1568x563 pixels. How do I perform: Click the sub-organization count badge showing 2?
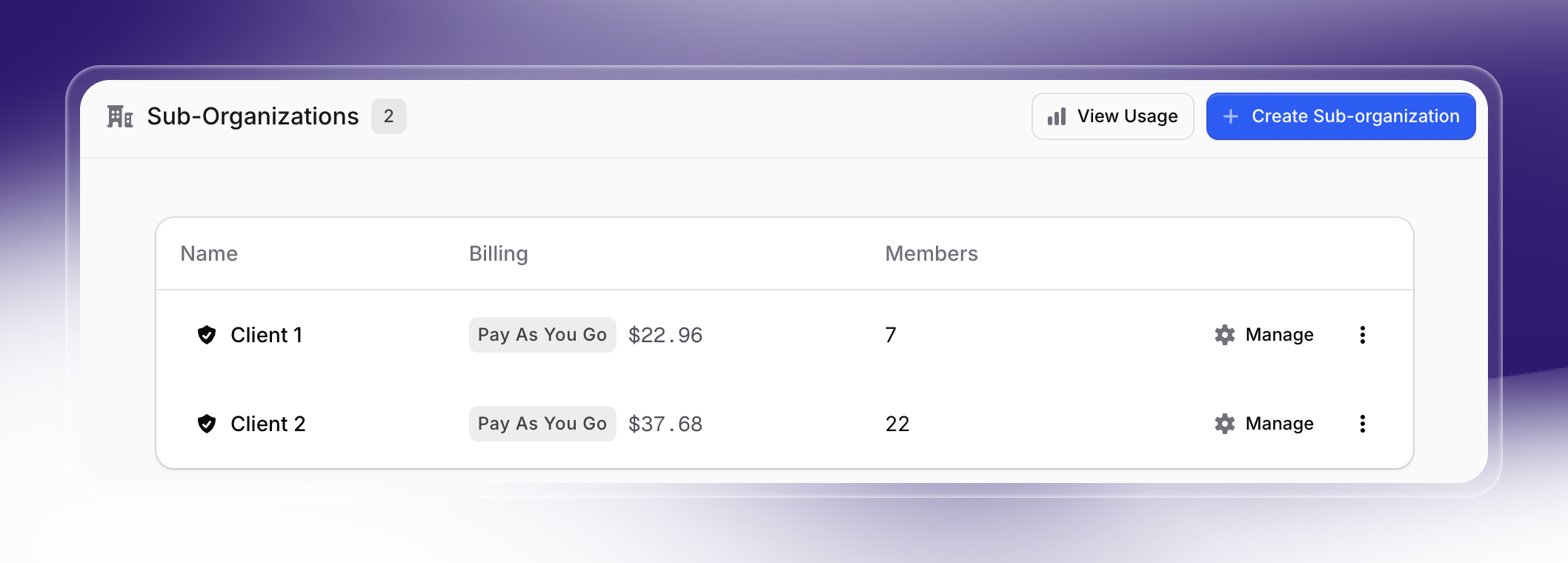[389, 116]
